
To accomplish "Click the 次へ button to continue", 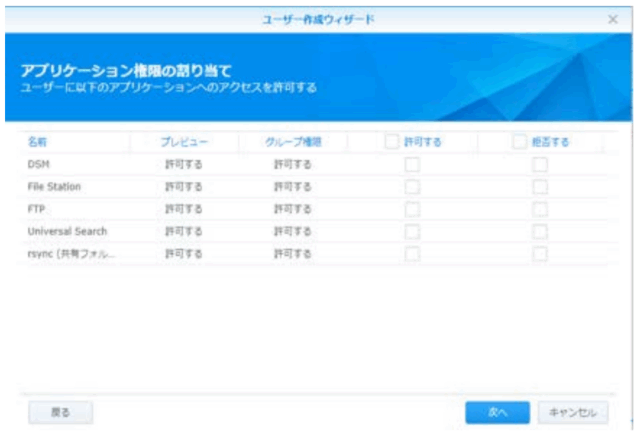I will 497,412.
